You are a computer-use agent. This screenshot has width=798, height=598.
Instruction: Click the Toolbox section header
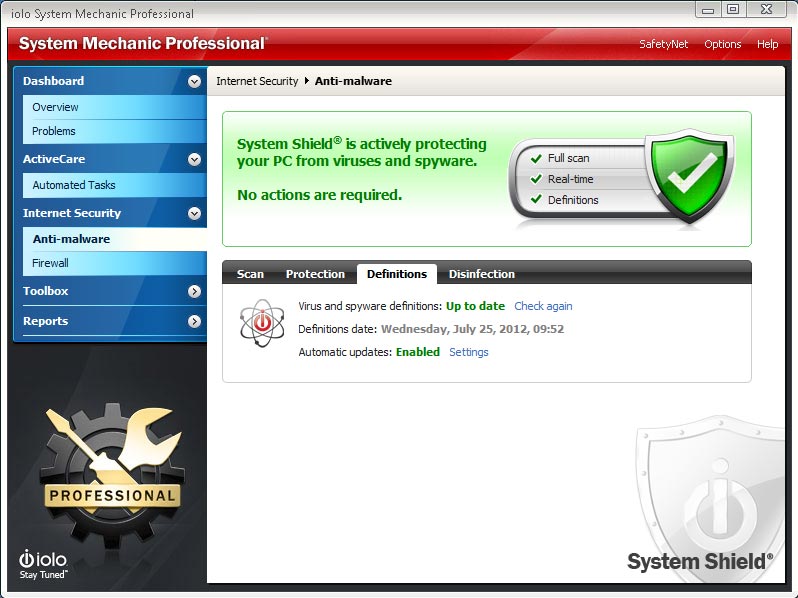[45, 291]
